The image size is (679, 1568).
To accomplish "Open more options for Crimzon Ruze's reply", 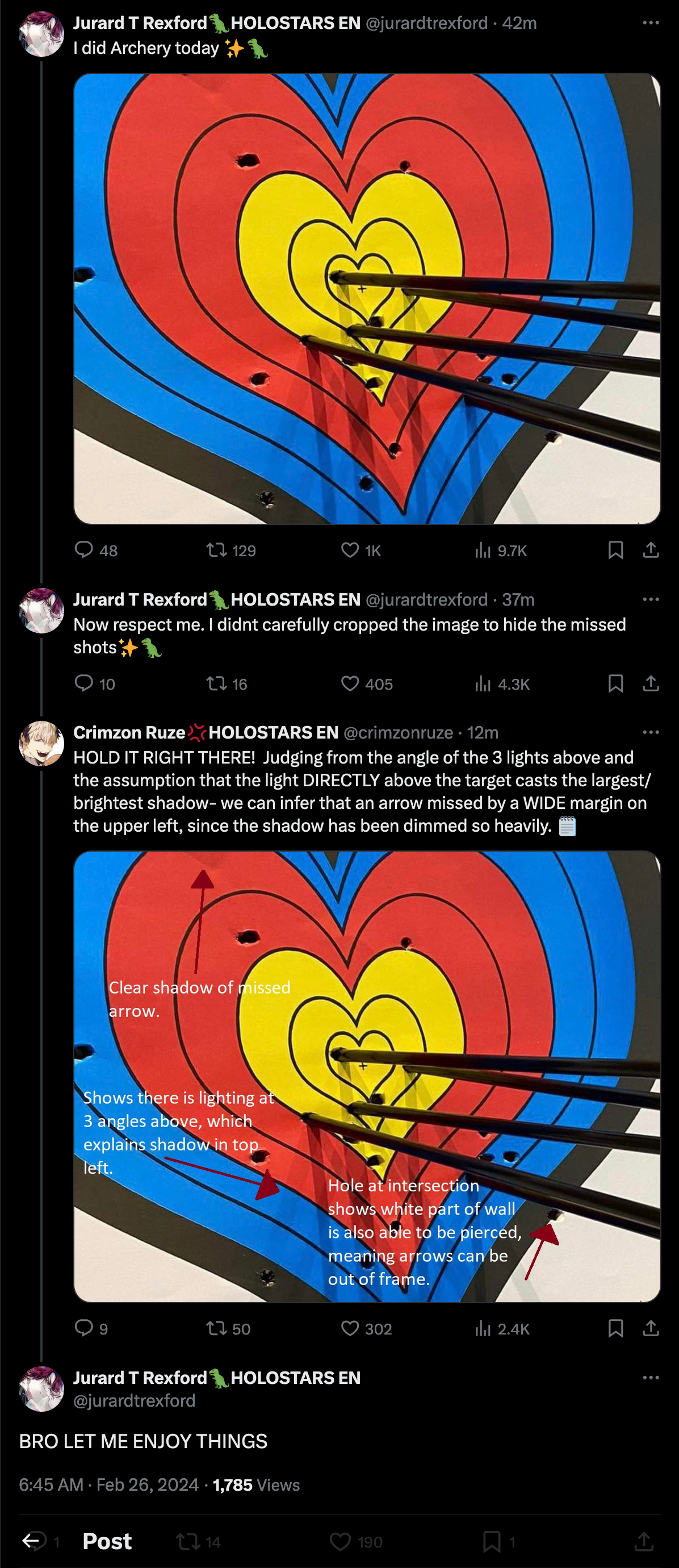I will [x=651, y=732].
